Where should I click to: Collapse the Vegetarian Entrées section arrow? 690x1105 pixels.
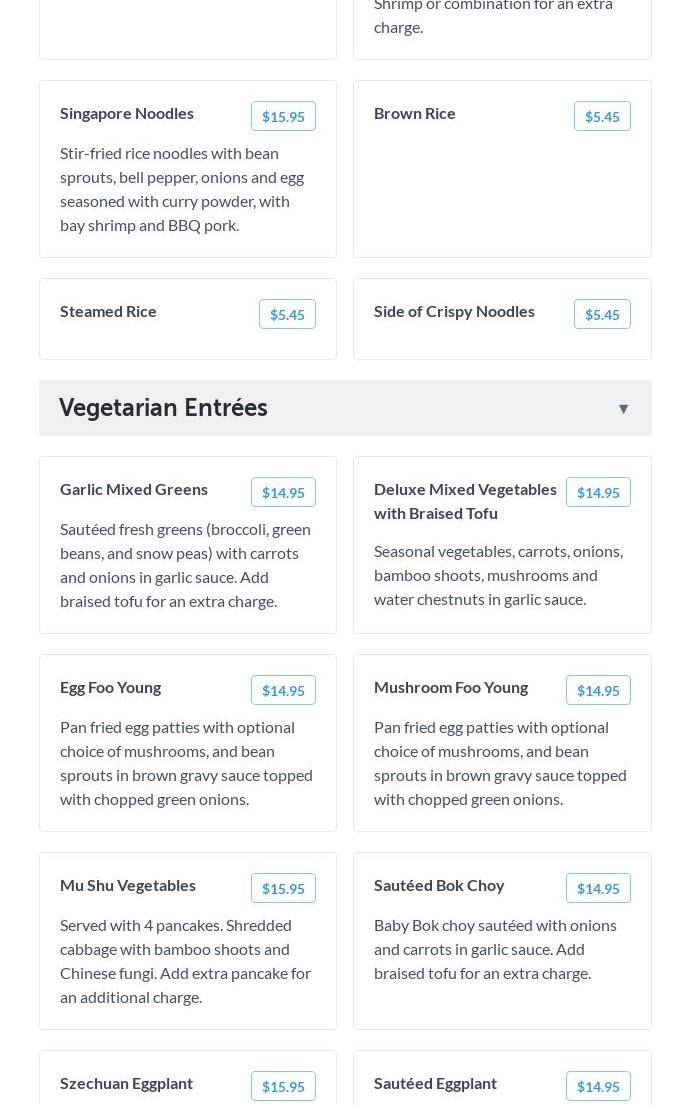[x=623, y=408]
